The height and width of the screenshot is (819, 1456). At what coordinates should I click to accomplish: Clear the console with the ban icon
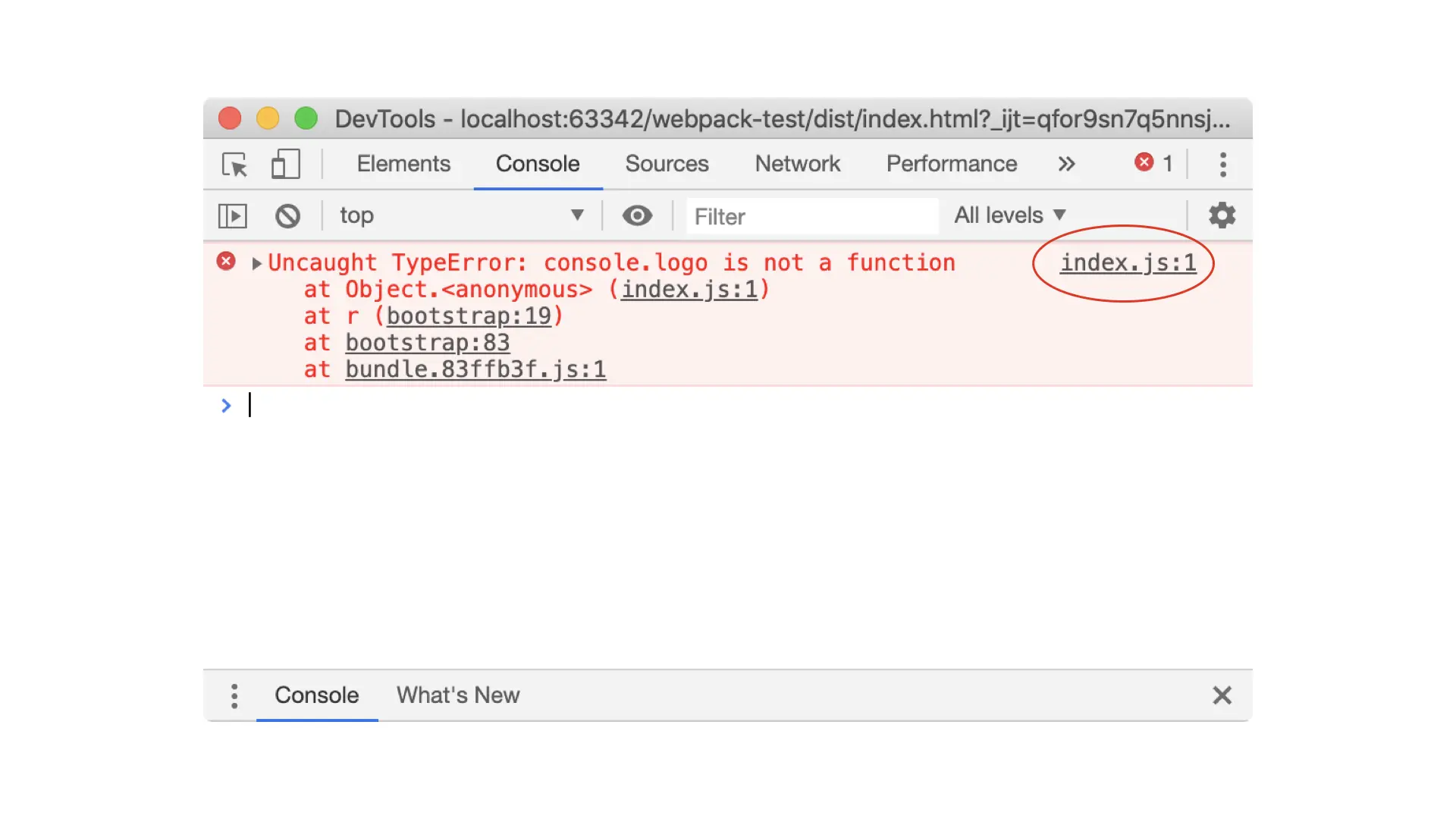pos(287,216)
